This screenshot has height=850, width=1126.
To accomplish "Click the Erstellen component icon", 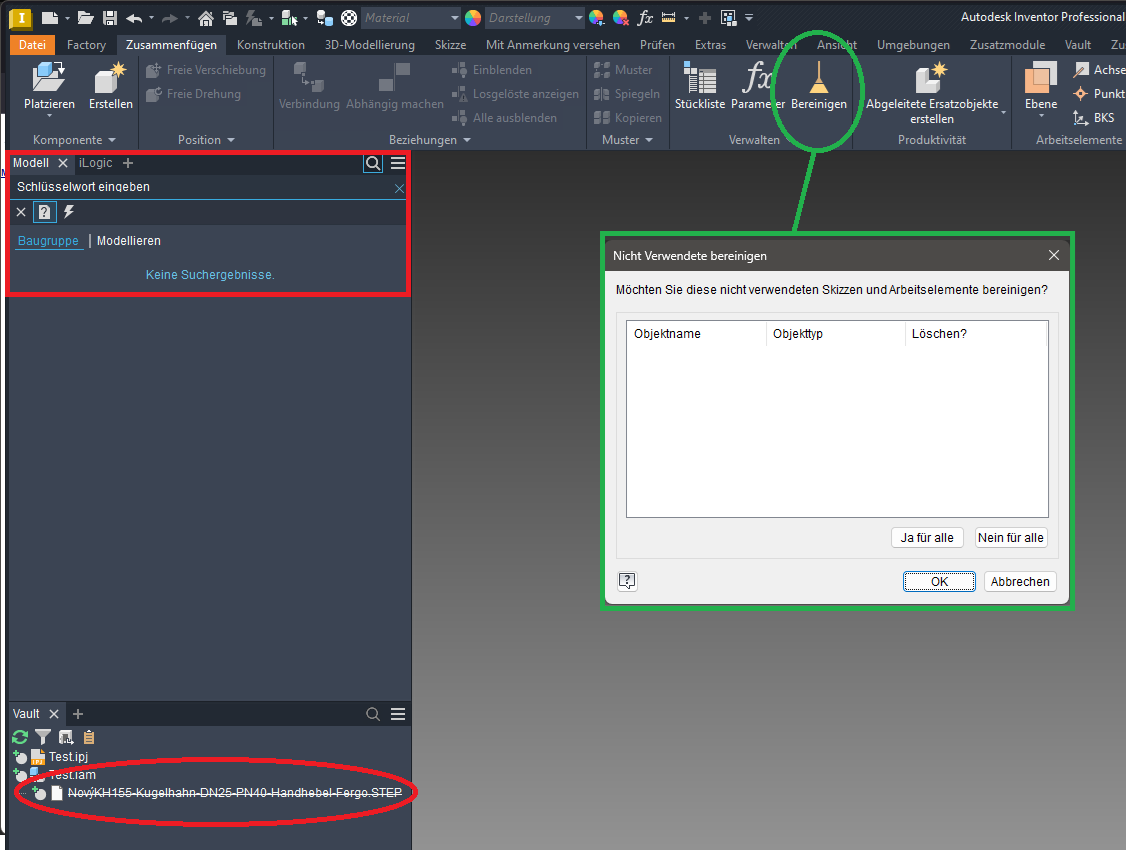I will coord(111,78).
